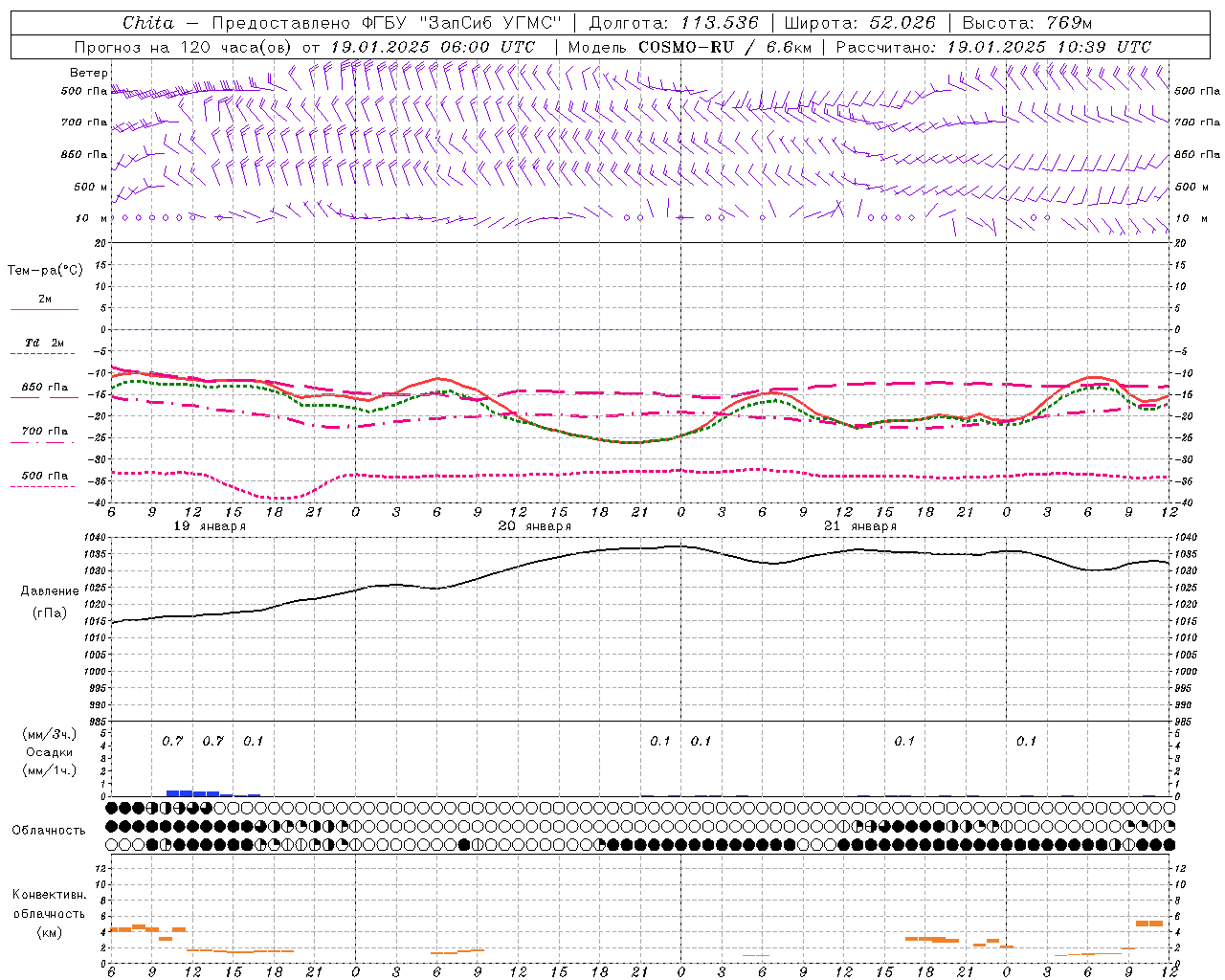Viewport: 1225px width, 980px height.
Task: Click the "Конвективн." convective cloud label
Action: (x=49, y=895)
